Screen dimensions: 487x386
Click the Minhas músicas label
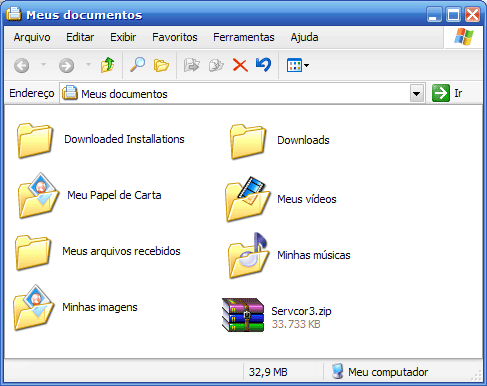pyautogui.click(x=314, y=255)
